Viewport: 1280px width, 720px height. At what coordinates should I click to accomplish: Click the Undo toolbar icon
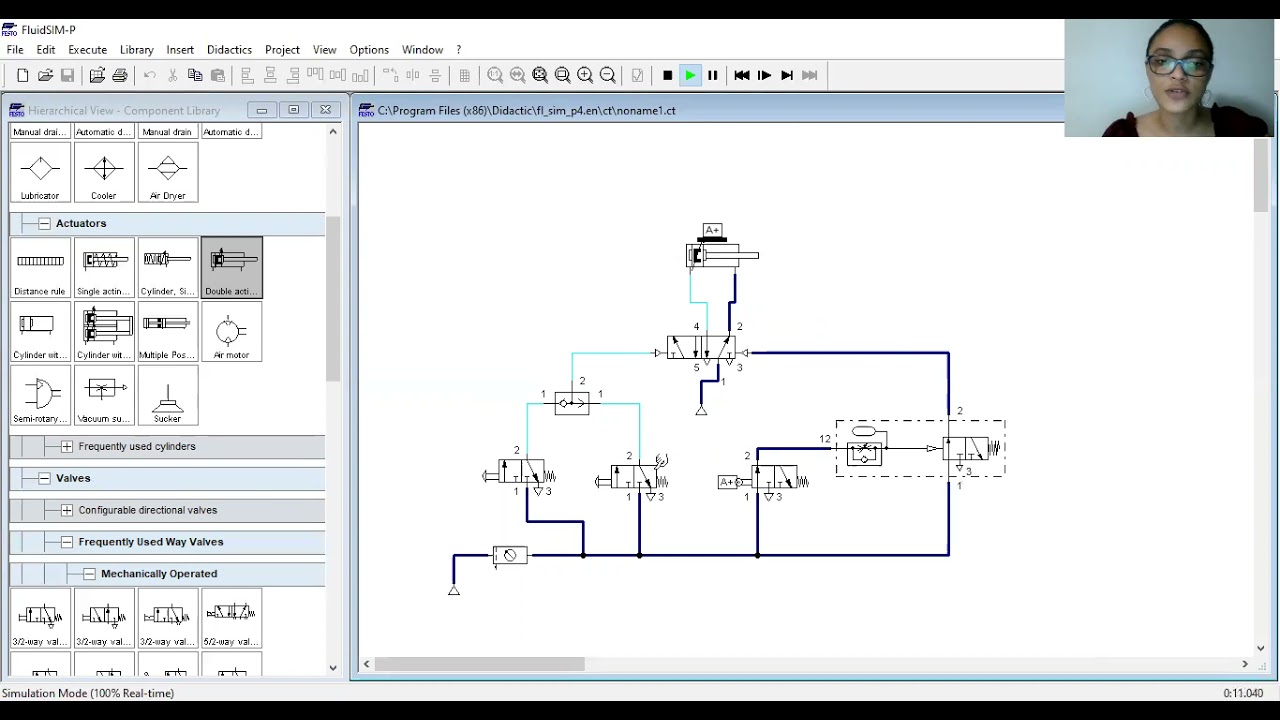[x=150, y=75]
